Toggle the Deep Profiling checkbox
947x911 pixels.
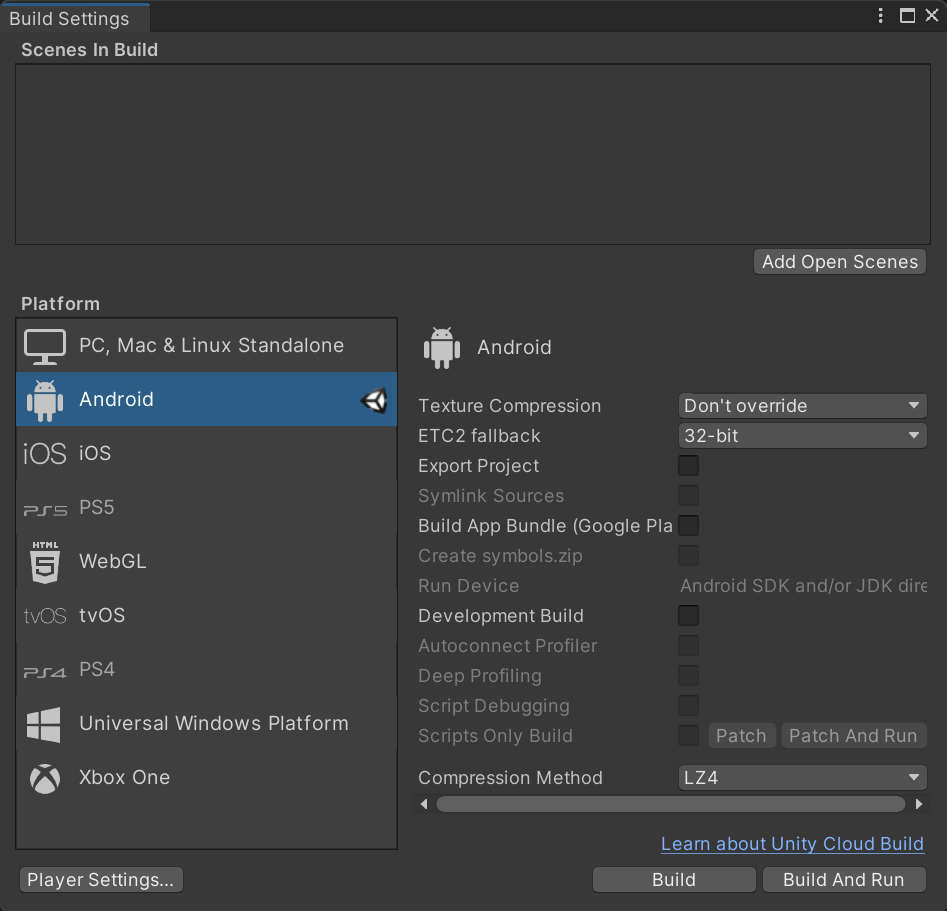tap(689, 675)
